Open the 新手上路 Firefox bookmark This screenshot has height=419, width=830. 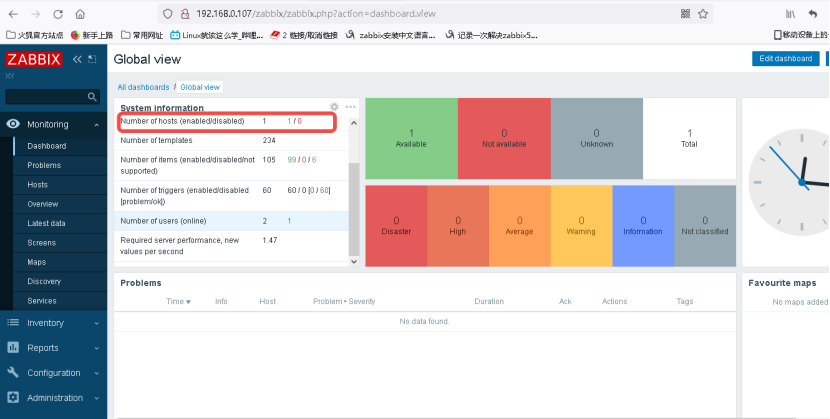point(92,35)
